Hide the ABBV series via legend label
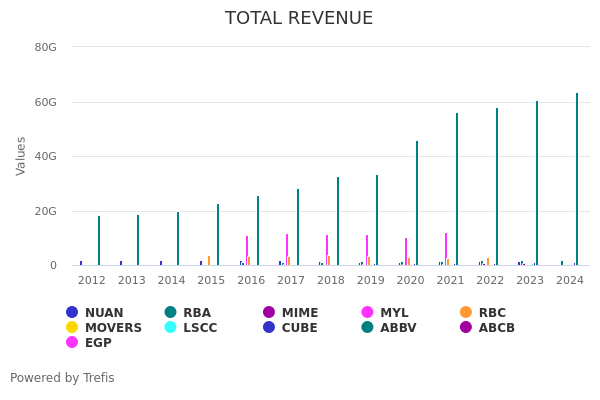The image size is (600, 400). (x=398, y=328)
